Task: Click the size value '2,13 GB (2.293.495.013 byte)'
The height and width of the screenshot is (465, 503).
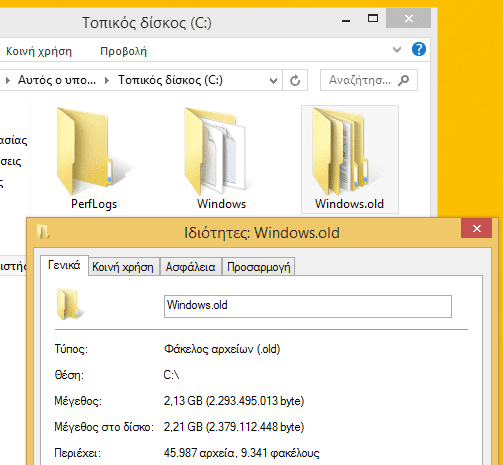Action: (x=234, y=401)
